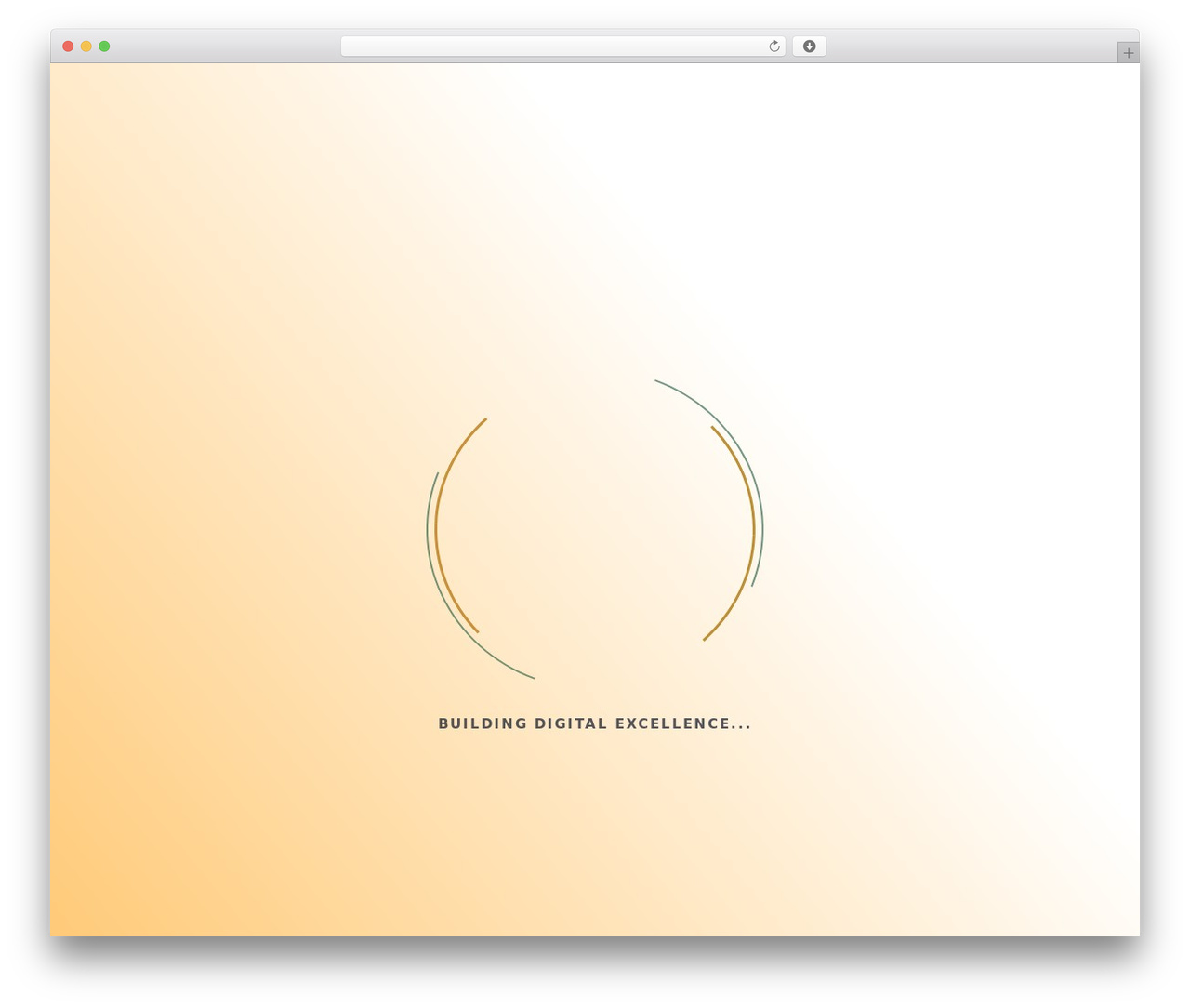Click the 'BUILDING DIGITAL EXCELLENCE...' loading text

[x=595, y=723]
